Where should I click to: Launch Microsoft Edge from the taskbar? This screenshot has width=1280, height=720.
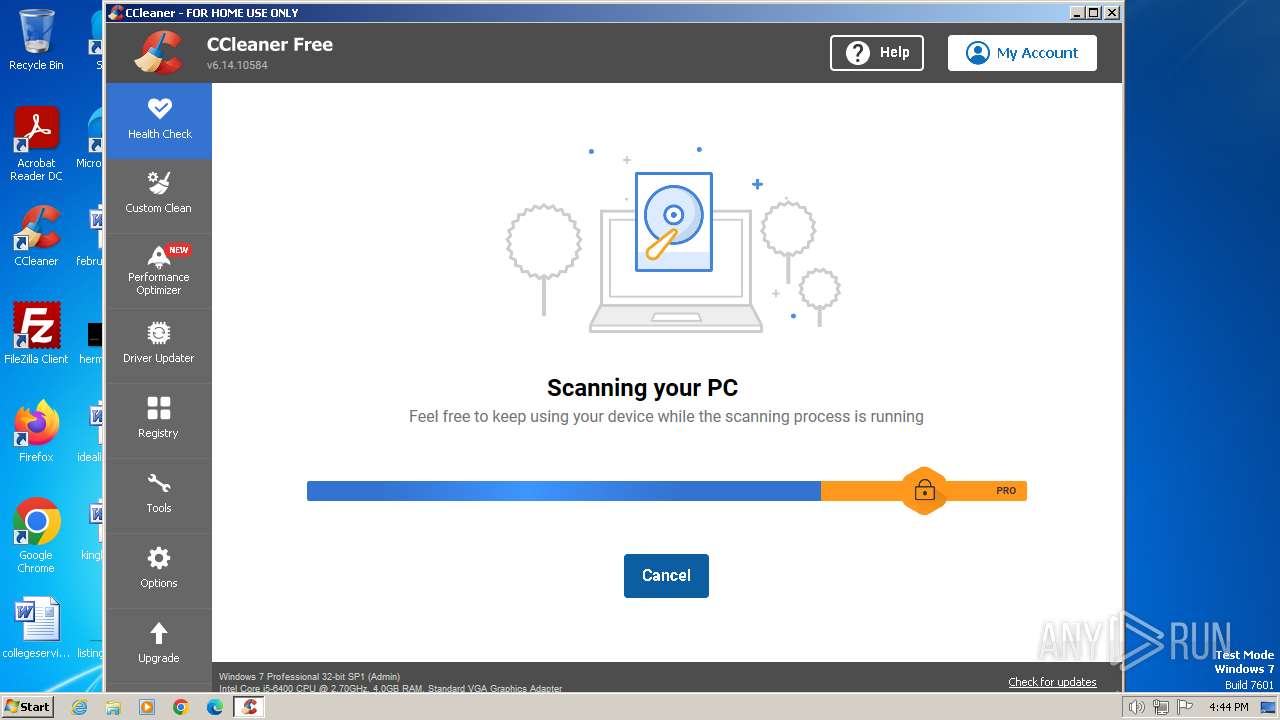[x=215, y=707]
